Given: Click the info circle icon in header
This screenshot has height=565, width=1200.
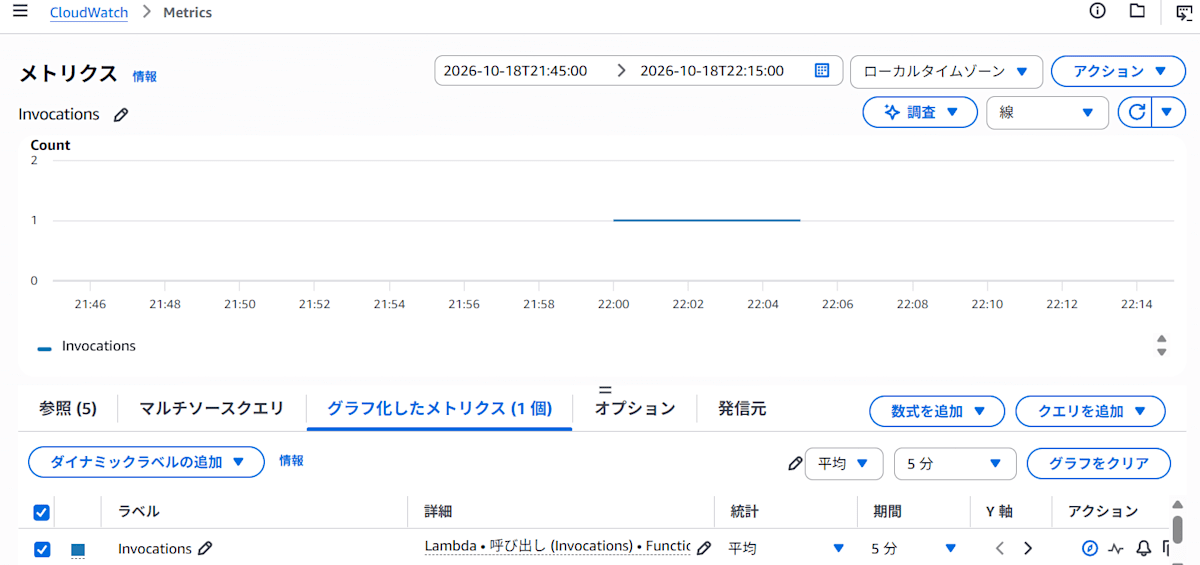Looking at the screenshot, I should coord(1097,11).
